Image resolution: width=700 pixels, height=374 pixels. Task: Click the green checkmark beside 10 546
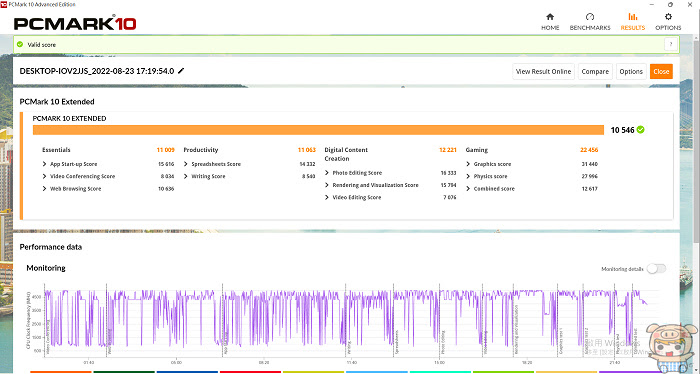pyautogui.click(x=641, y=130)
